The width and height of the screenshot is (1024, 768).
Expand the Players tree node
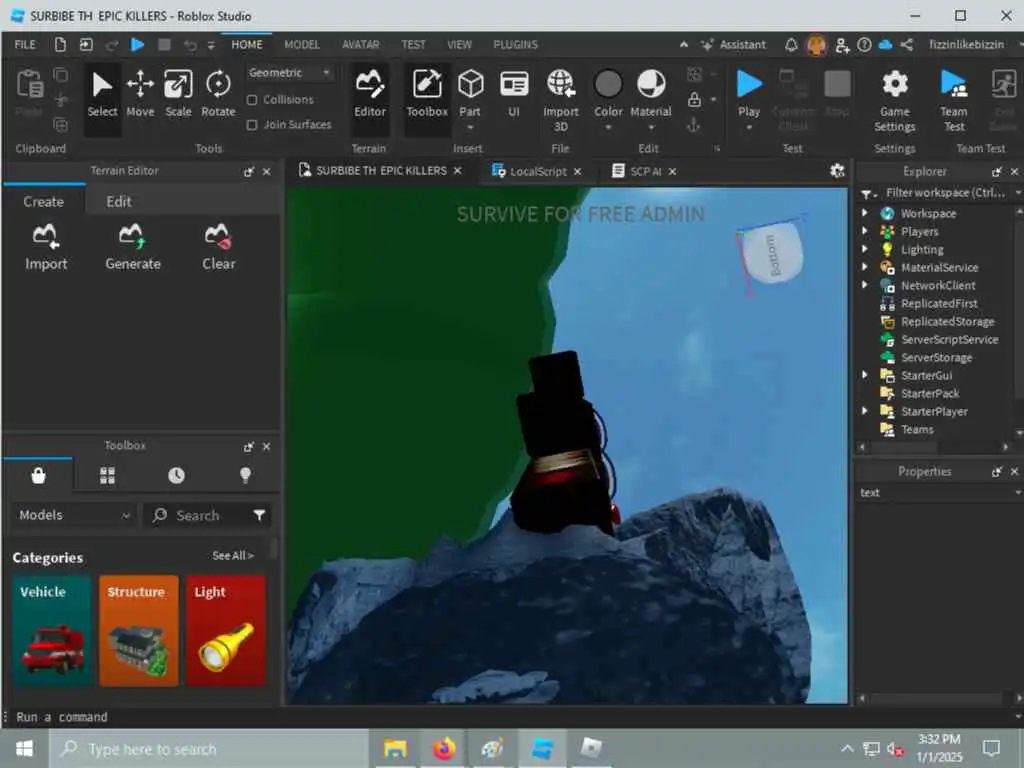click(865, 231)
